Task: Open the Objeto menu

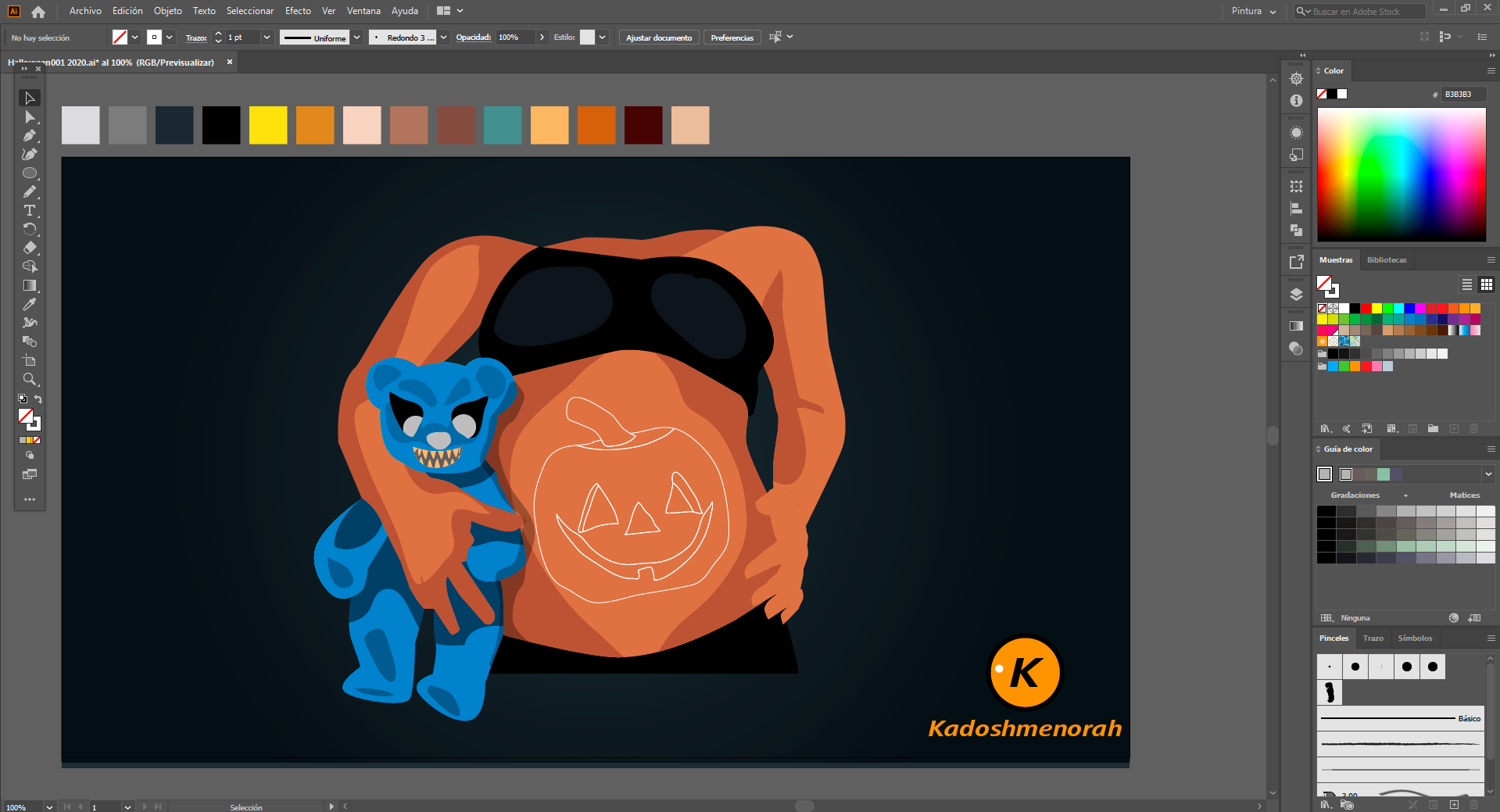Action: click(x=167, y=11)
